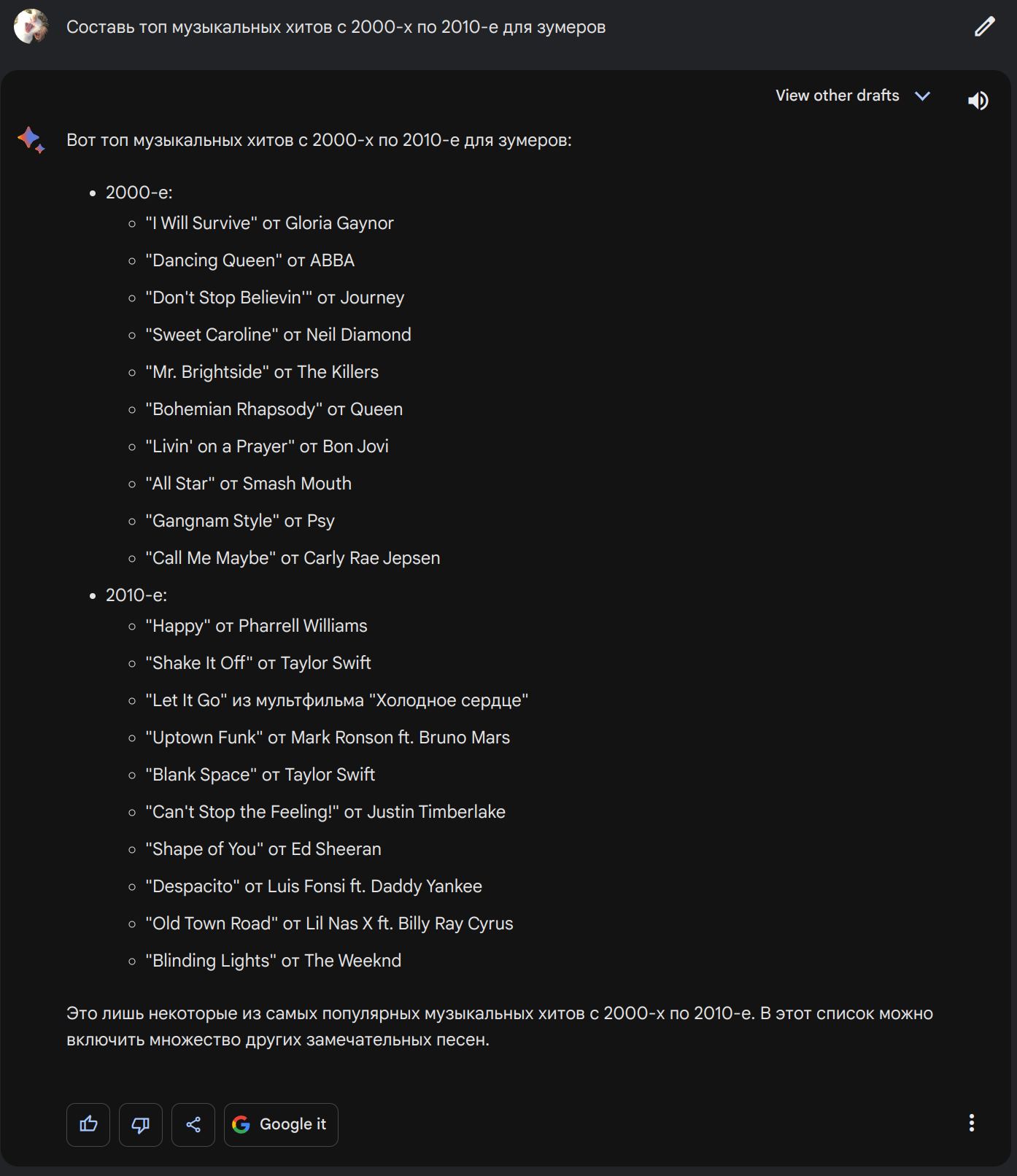
Task: Click the "Gangnam Style" от Psy line
Action: (x=240, y=521)
